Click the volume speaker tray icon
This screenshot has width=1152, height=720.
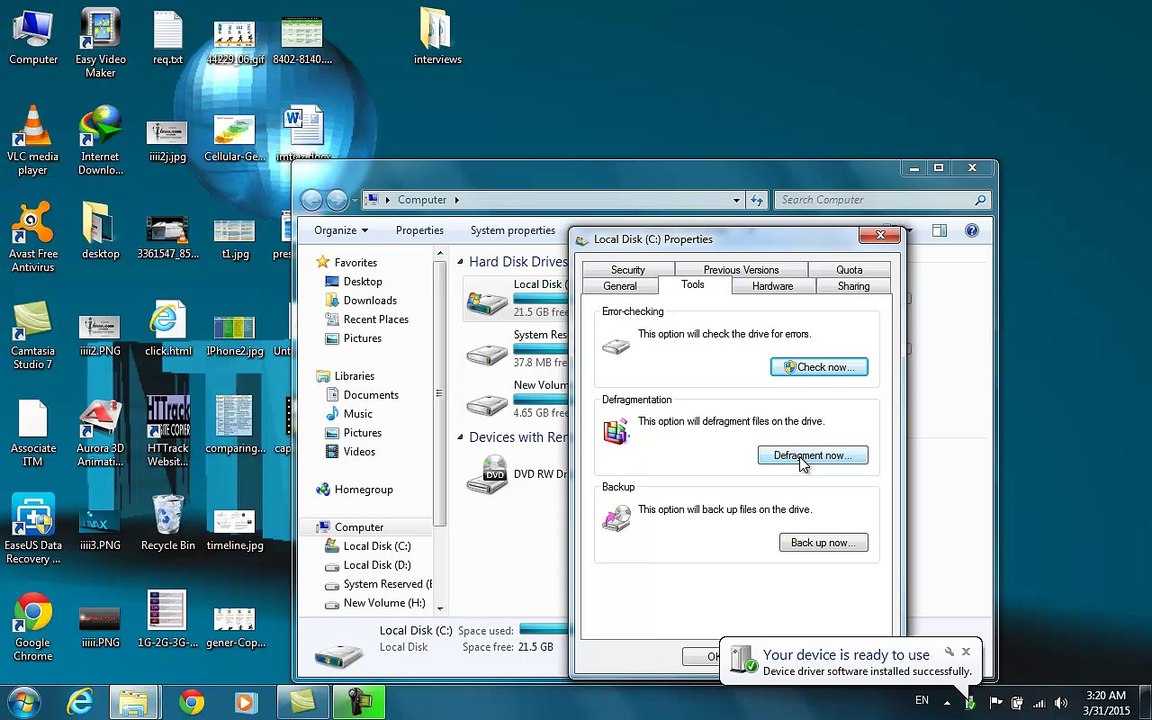click(1061, 703)
